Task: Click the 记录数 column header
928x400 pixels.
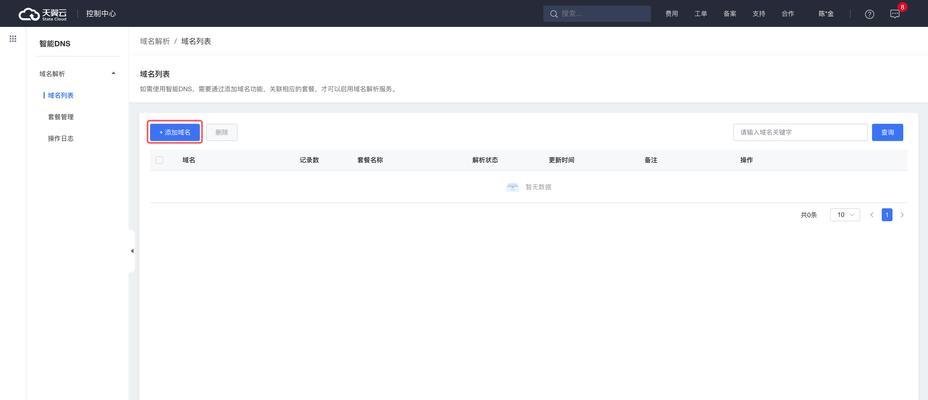Action: (310, 160)
